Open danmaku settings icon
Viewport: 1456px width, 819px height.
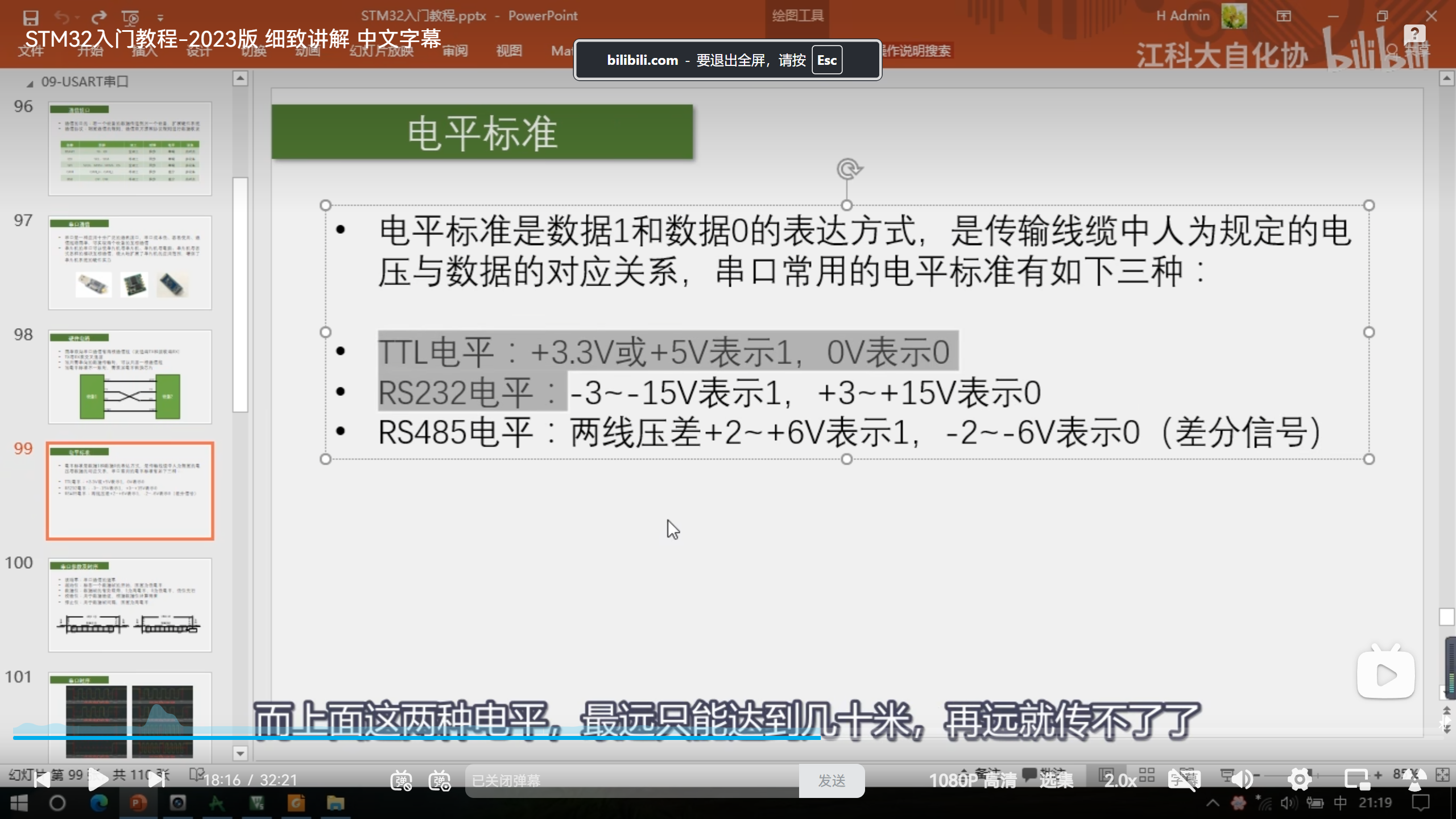click(x=440, y=780)
